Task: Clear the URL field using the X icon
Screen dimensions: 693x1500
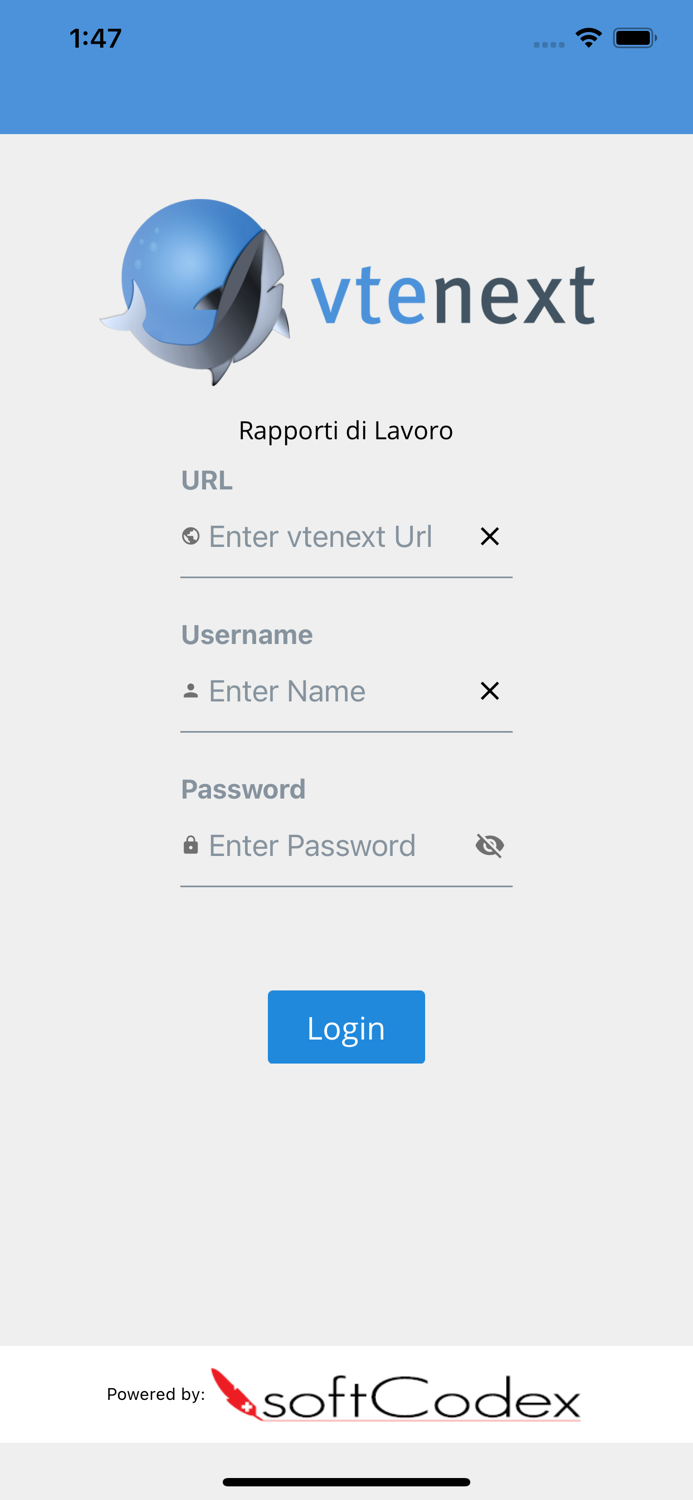Action: click(x=489, y=536)
